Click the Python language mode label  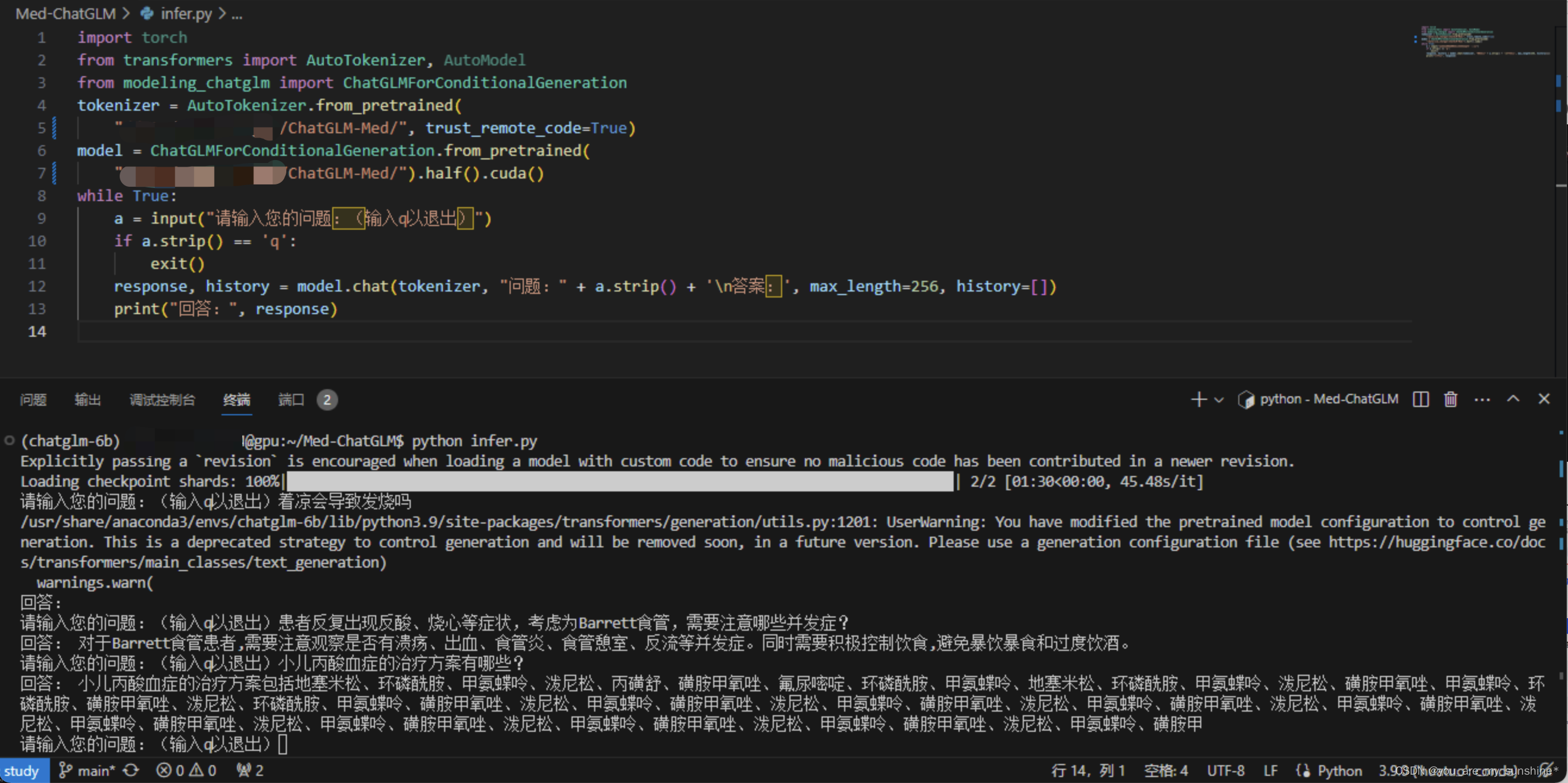click(x=1339, y=771)
